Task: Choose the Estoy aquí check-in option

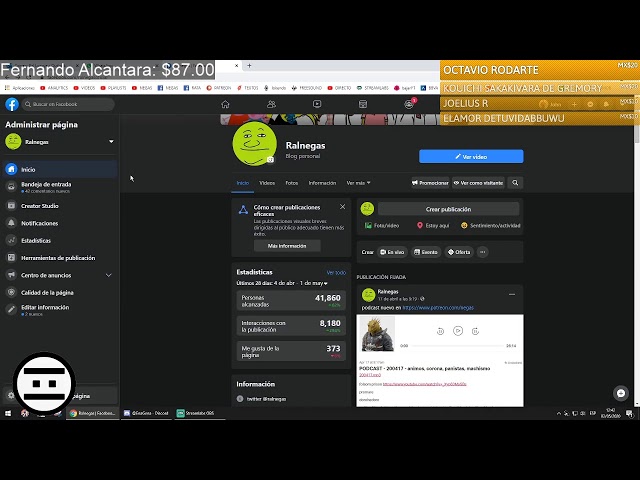Action: (433, 225)
